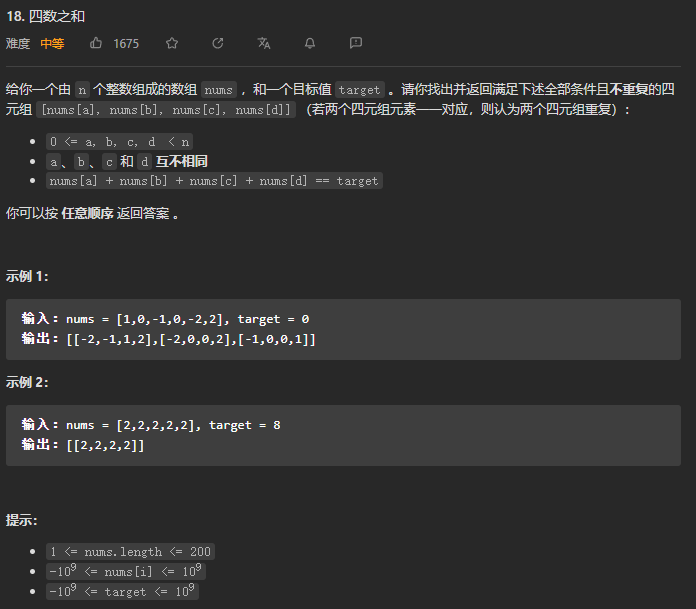This screenshot has height=609, width=696.
Task: Click the difficulty label 中等
Action: pyautogui.click(x=52, y=44)
